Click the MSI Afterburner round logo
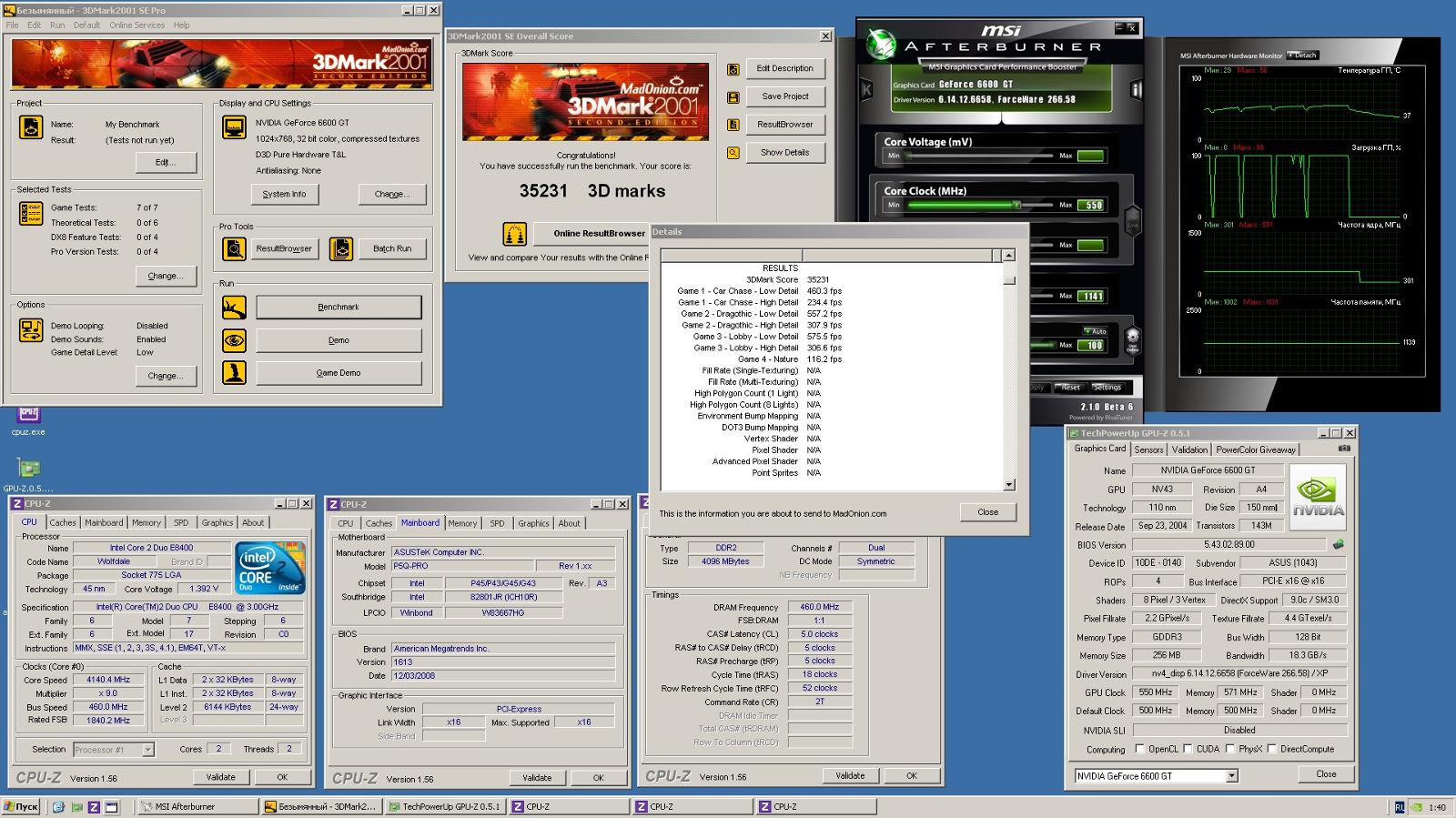Image resolution: width=1456 pixels, height=818 pixels. point(880,44)
